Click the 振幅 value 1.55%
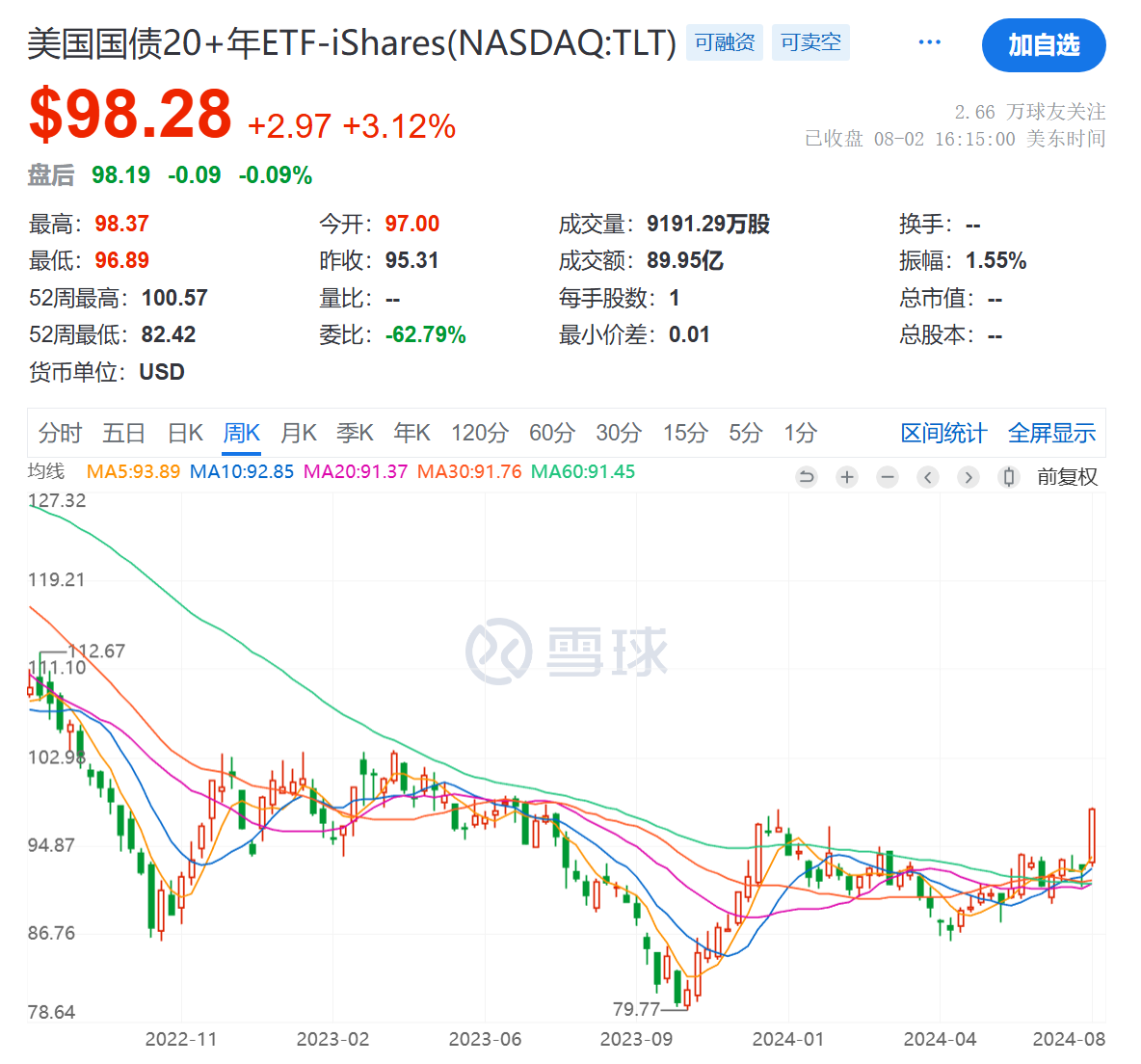 [x=995, y=260]
